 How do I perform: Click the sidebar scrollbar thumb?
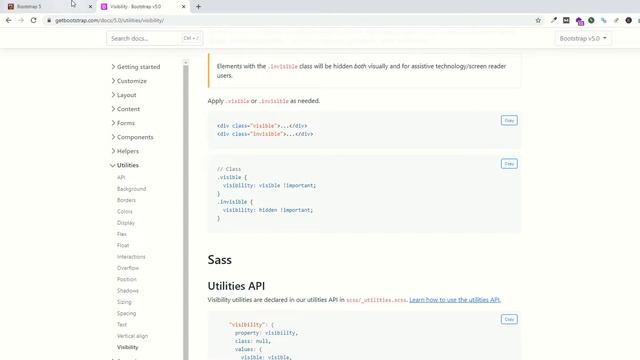pyautogui.click(x=186, y=212)
